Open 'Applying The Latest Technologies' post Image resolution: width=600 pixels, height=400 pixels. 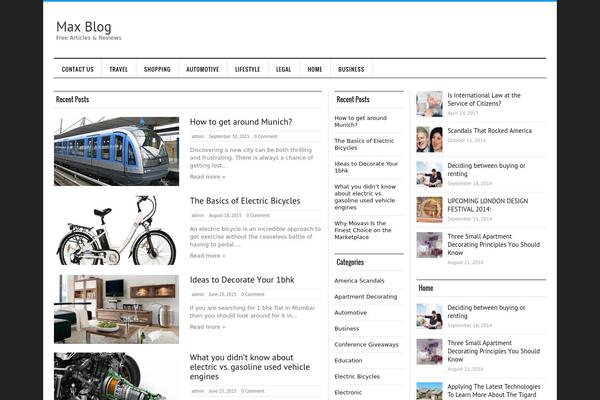click(x=494, y=390)
